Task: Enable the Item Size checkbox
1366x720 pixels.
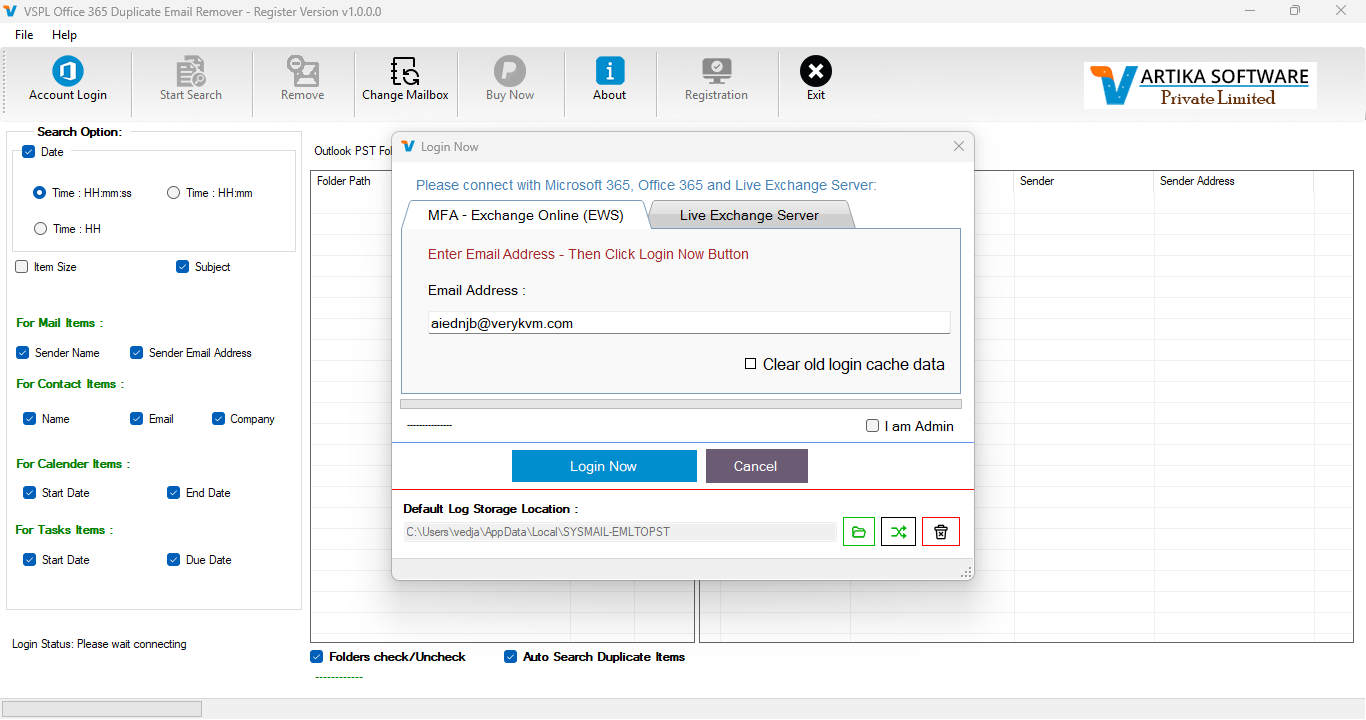Action: coord(22,267)
